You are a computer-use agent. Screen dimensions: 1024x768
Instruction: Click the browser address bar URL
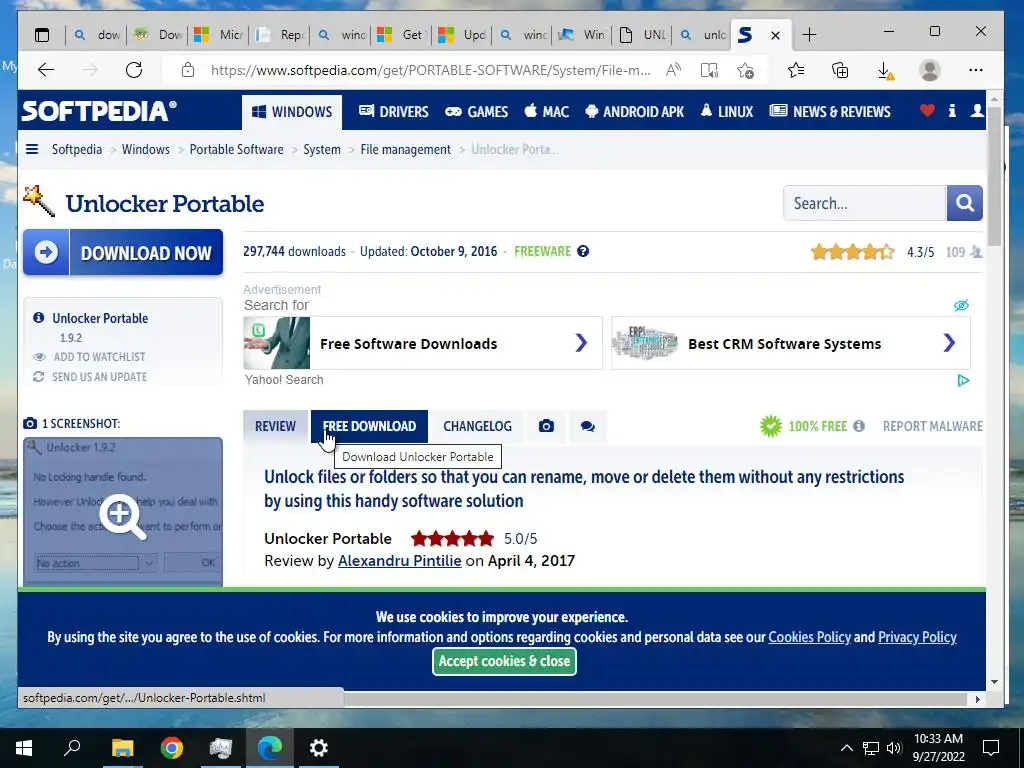tap(430, 70)
